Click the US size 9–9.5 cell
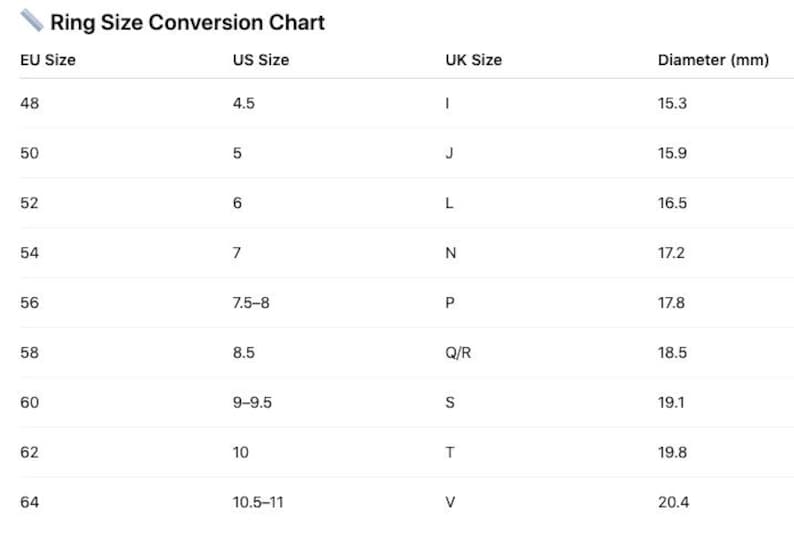 [x=252, y=403]
